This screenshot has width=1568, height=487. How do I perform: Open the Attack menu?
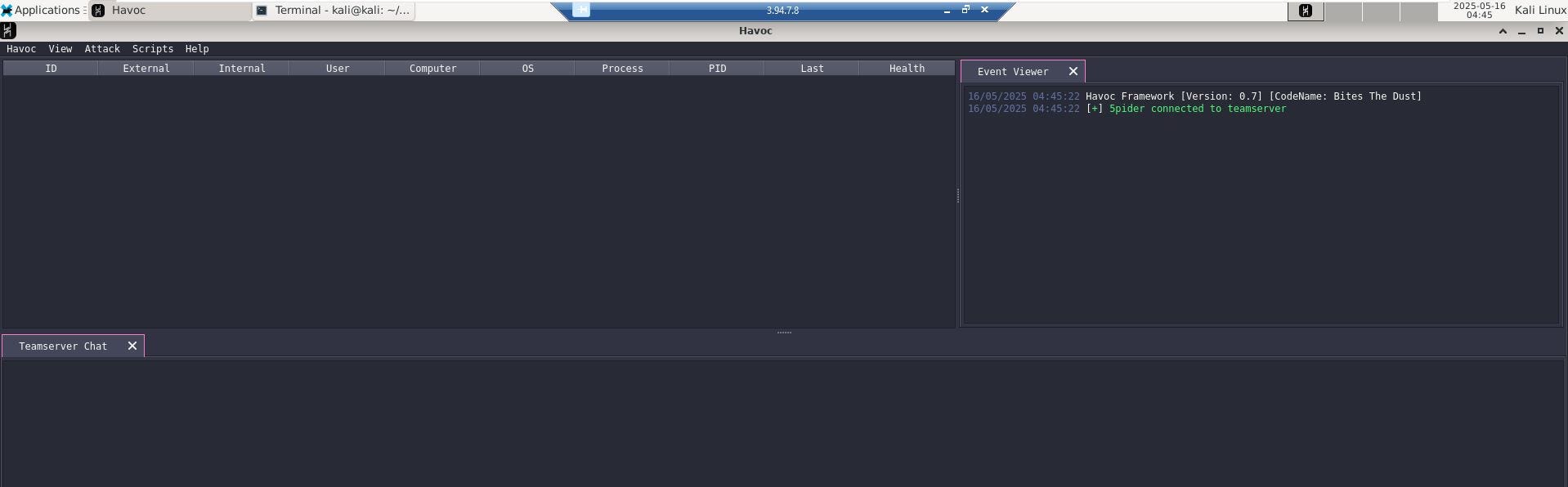coord(102,49)
